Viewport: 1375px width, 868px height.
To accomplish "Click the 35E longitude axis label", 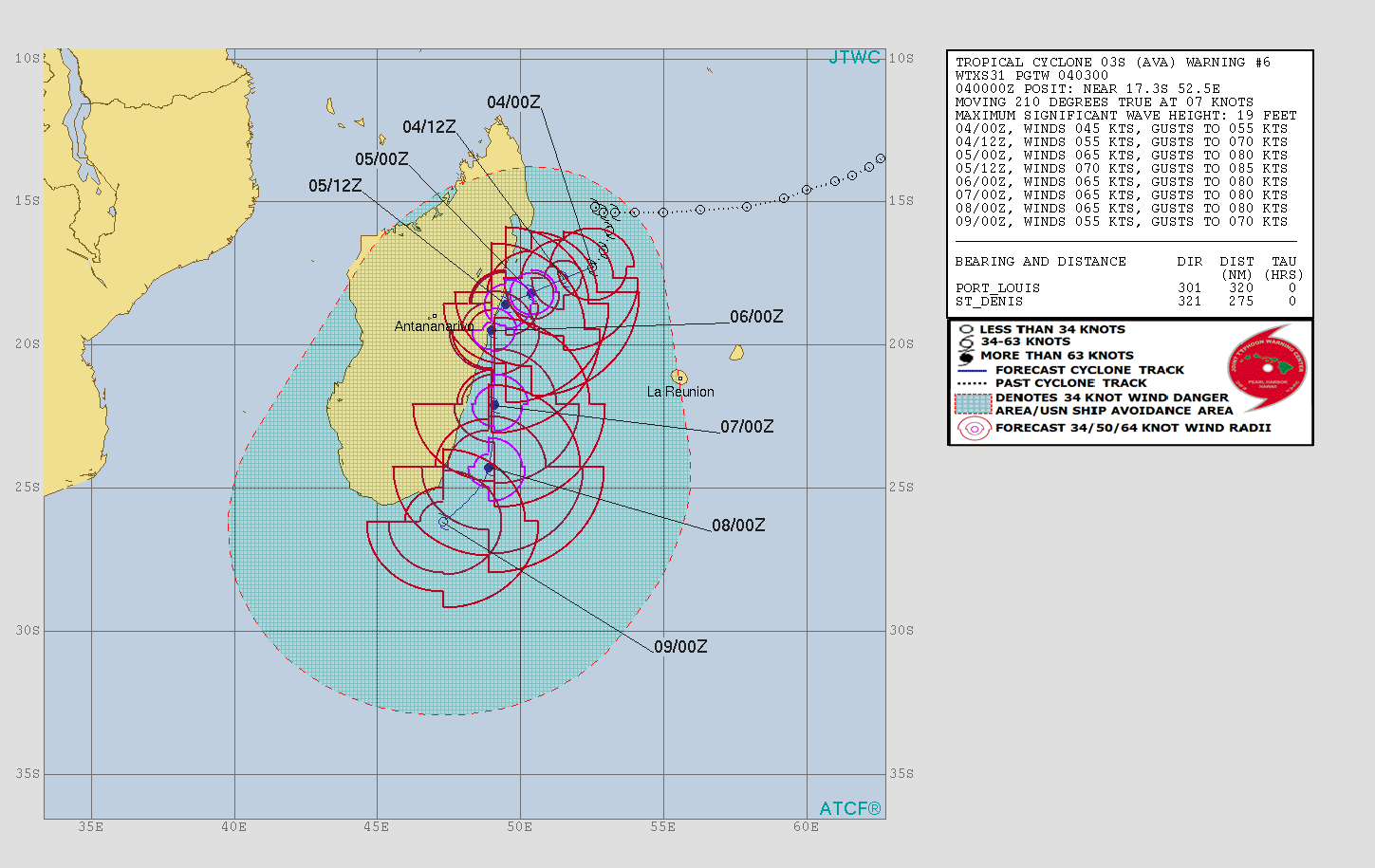I will 91,827.
